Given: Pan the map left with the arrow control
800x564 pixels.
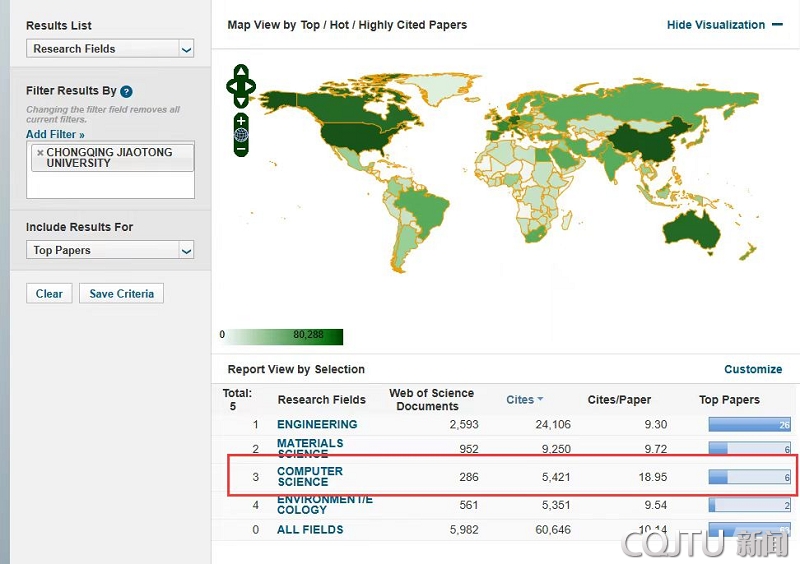Looking at the screenshot, I should click(231, 87).
